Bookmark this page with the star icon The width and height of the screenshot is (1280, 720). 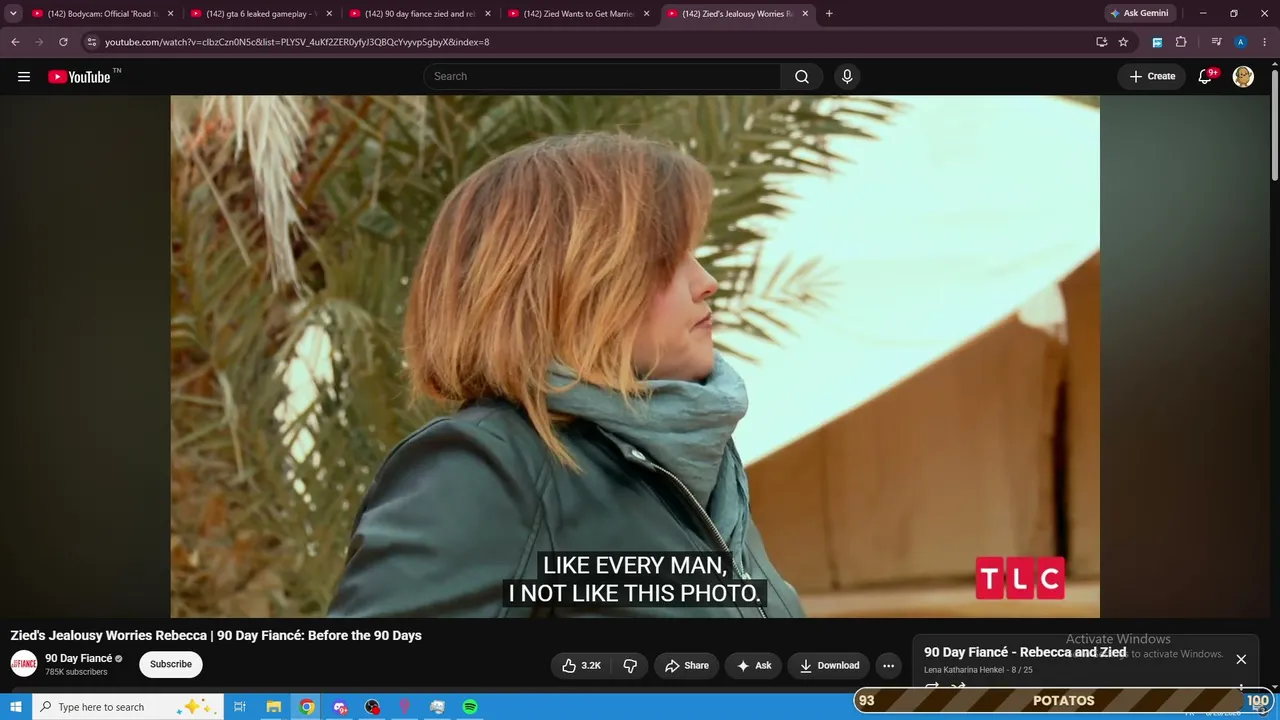coord(1123,42)
